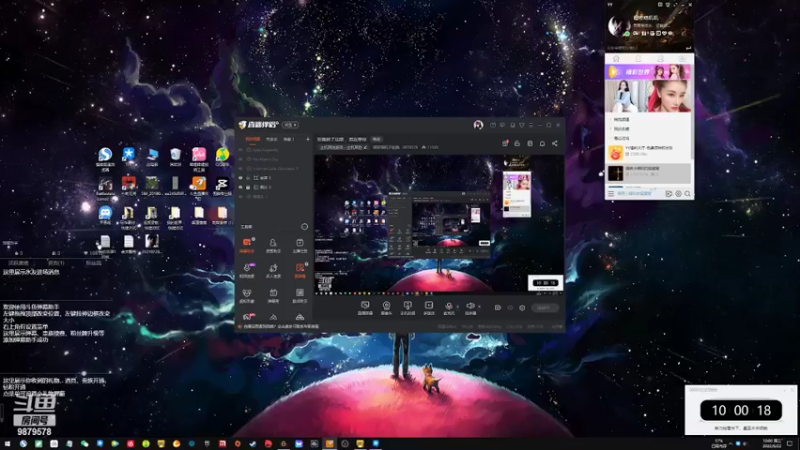The height and width of the screenshot is (450, 800).
Task: Open the notice link in streaming app status bar
Action: [x=281, y=327]
